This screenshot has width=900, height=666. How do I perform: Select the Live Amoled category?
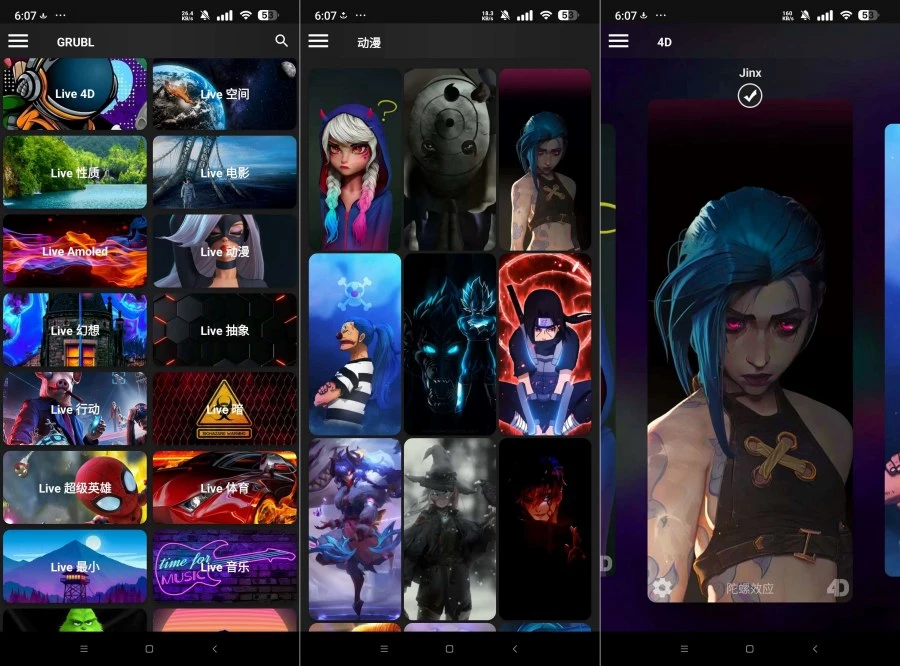[75, 251]
